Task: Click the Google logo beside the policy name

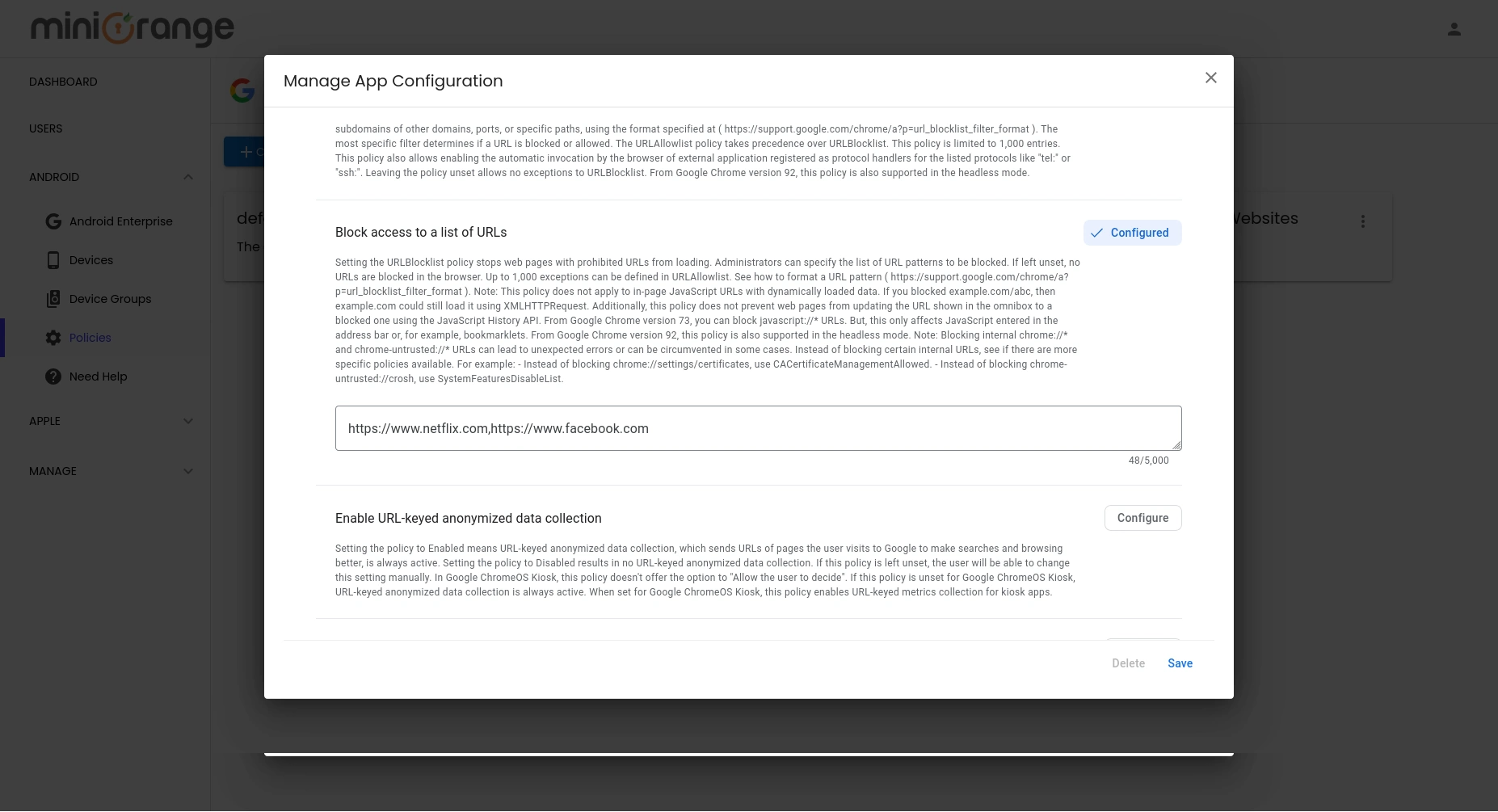Action: pyautogui.click(x=242, y=90)
